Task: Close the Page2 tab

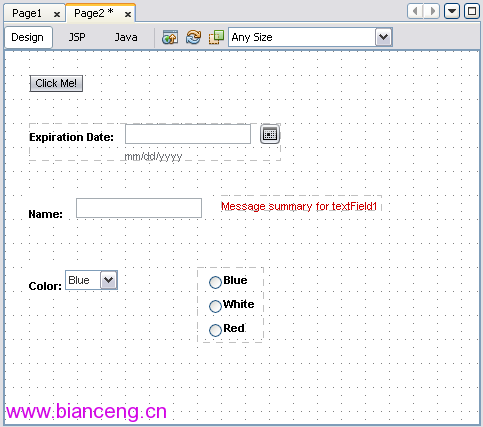Action: coord(128,14)
